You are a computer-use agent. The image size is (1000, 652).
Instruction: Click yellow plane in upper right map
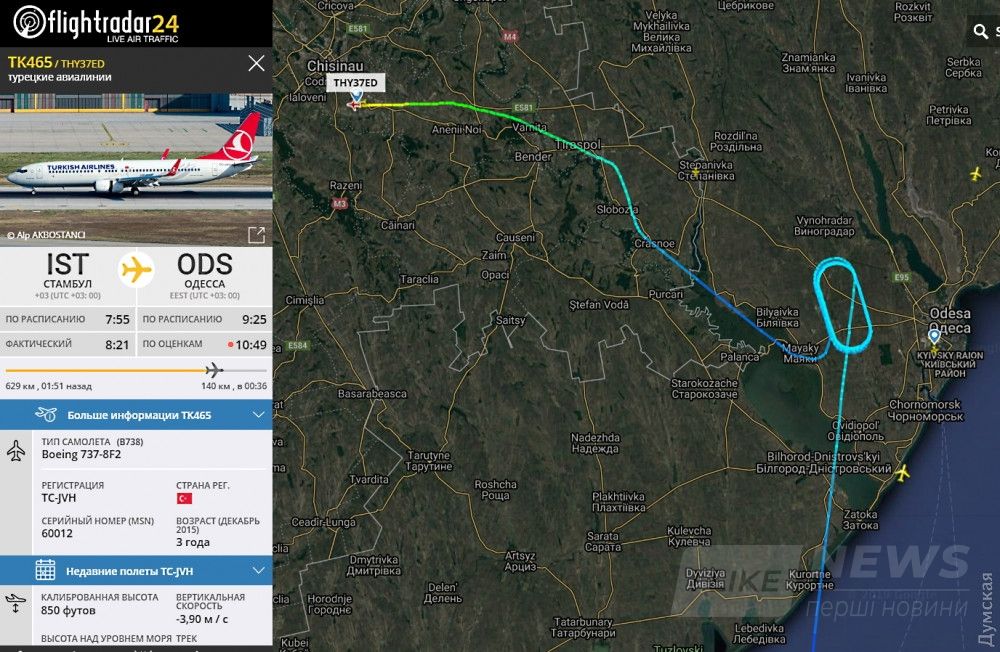pos(975,174)
